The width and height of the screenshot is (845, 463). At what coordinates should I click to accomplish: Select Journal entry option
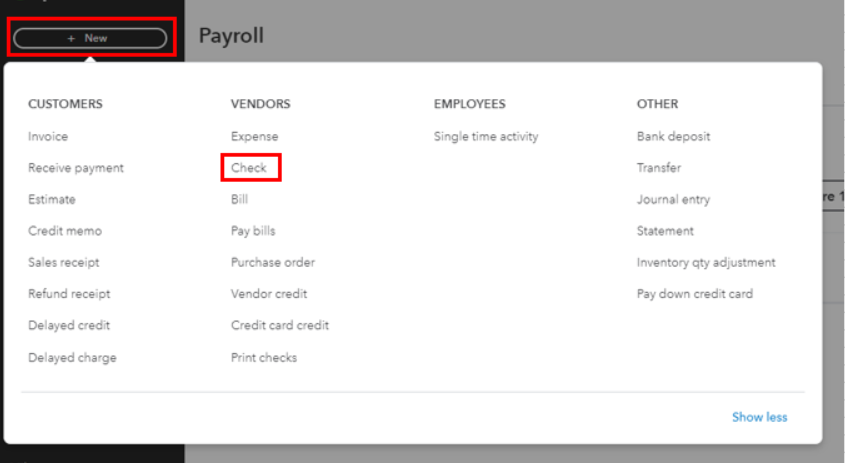coord(673,199)
